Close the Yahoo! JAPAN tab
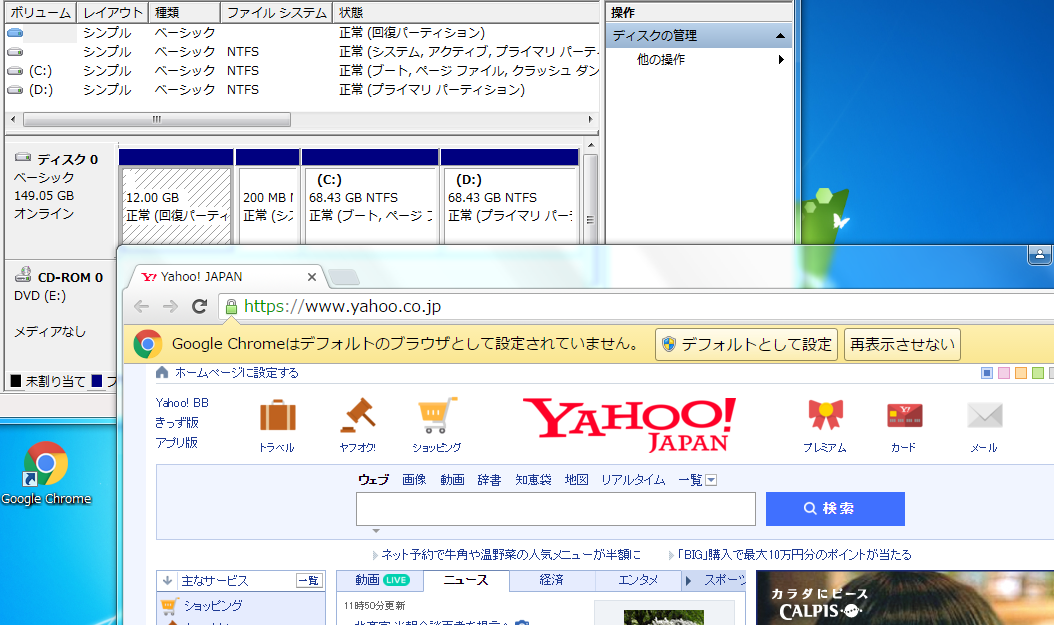 click(x=311, y=277)
